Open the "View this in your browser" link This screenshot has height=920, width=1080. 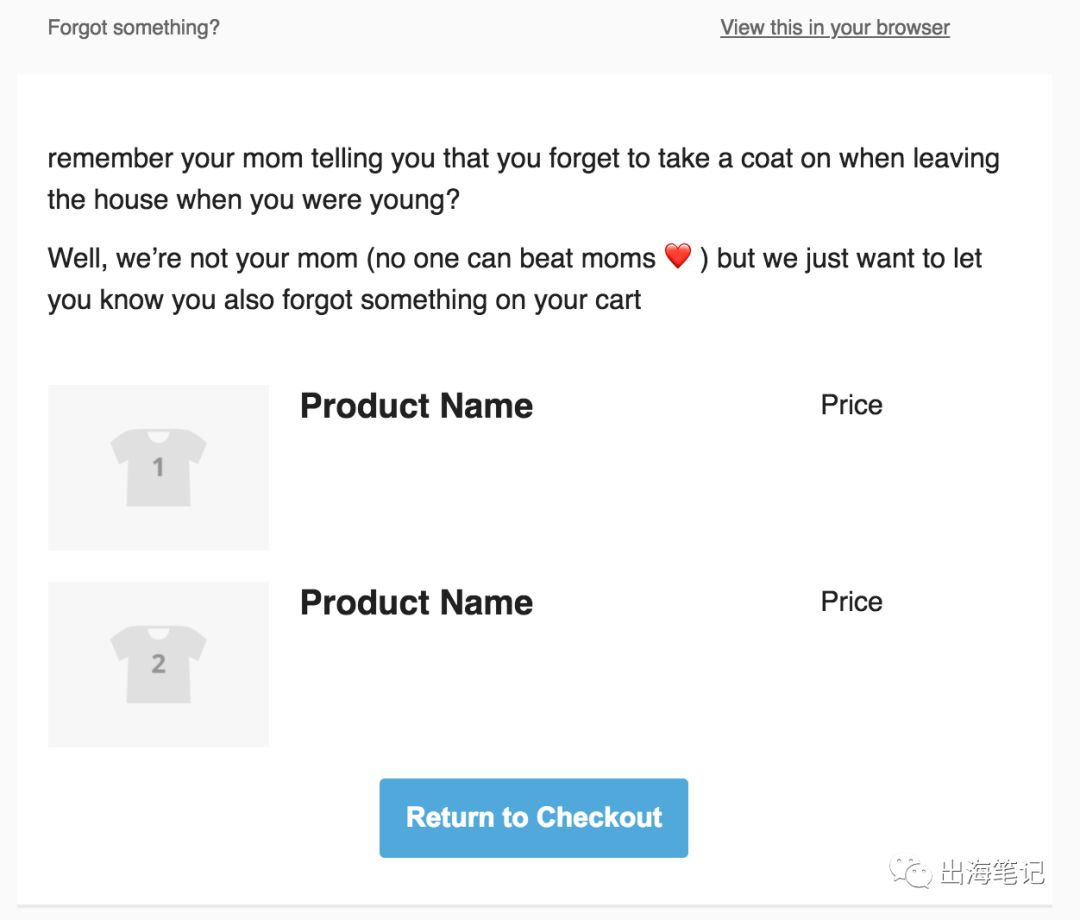pyautogui.click(x=834, y=28)
